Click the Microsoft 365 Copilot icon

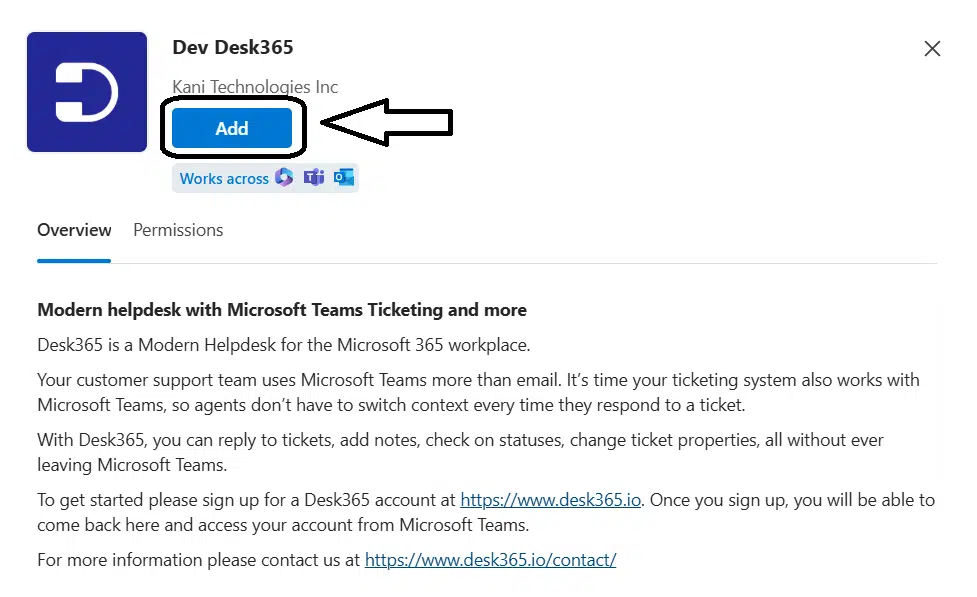pos(284,178)
